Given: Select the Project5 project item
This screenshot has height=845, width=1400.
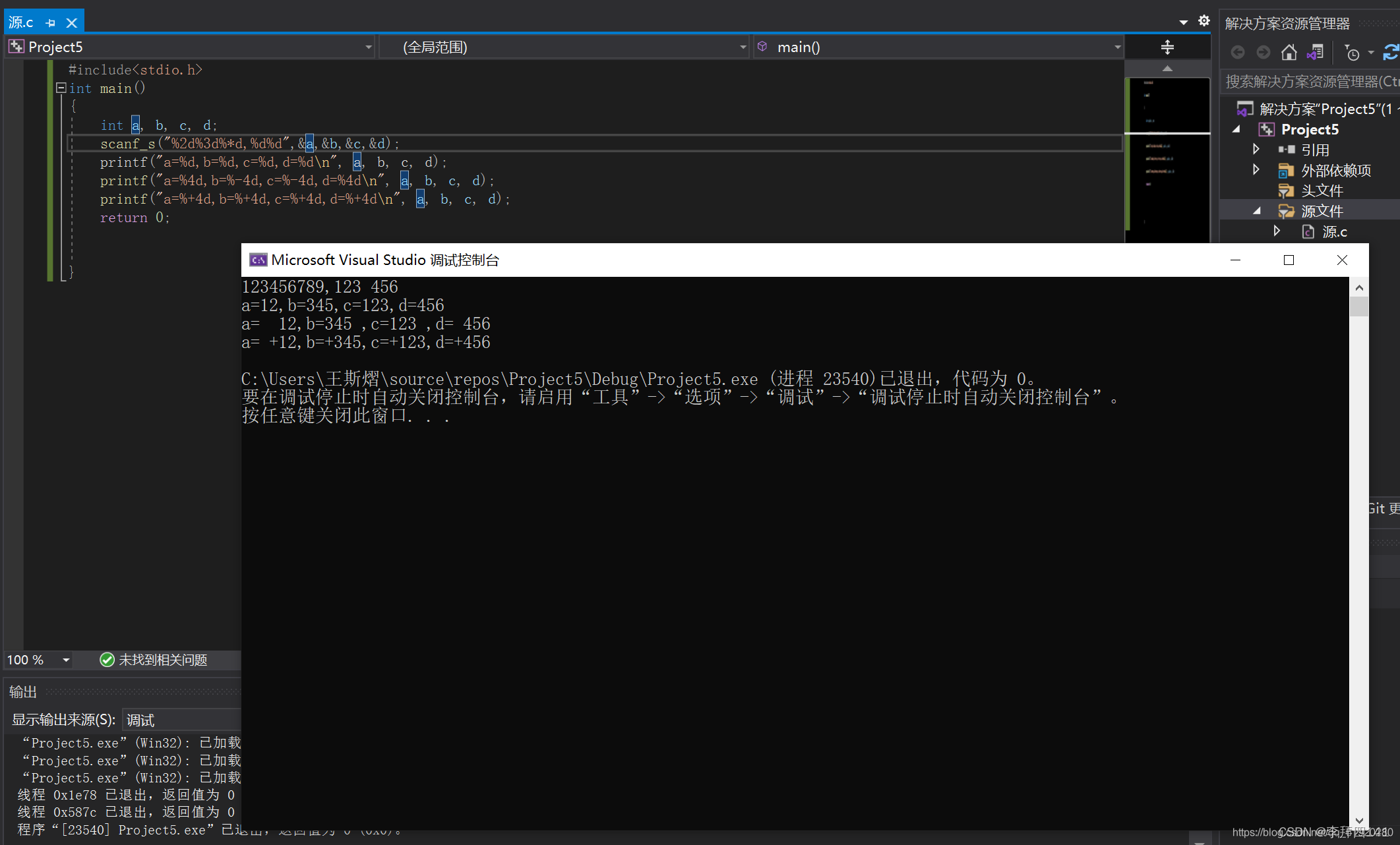Looking at the screenshot, I should tap(1310, 129).
